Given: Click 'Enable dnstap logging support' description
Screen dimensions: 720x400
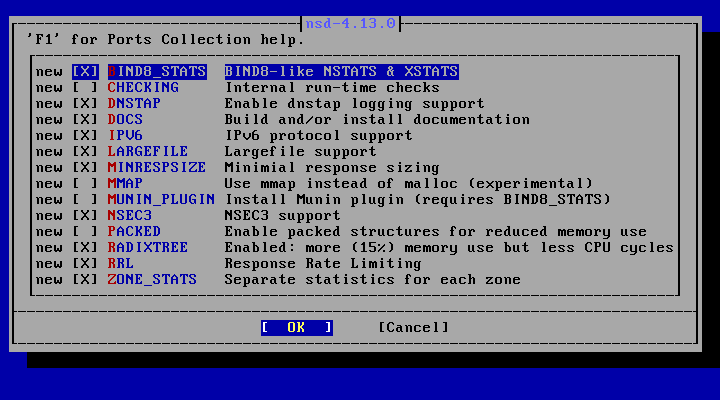Looking at the screenshot, I should 355,104.
